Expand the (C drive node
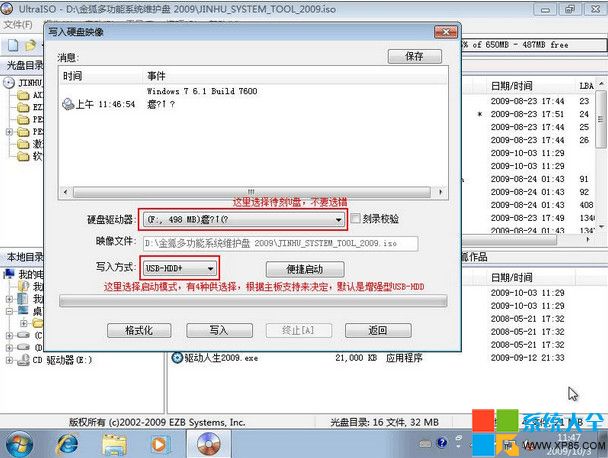Screen dimensions: 608x458 [9, 335]
